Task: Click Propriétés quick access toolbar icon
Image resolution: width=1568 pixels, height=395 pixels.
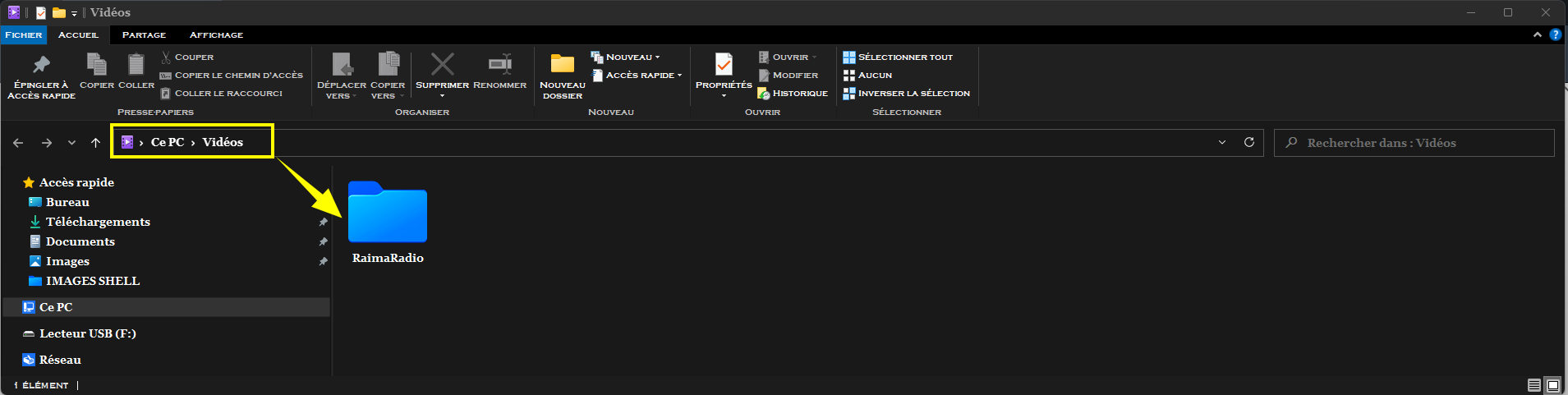Action: point(40,12)
